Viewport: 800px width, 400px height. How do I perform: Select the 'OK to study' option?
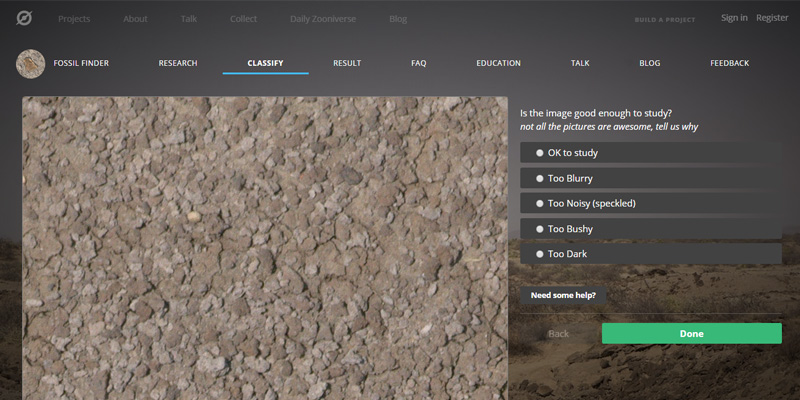pyautogui.click(x=572, y=153)
